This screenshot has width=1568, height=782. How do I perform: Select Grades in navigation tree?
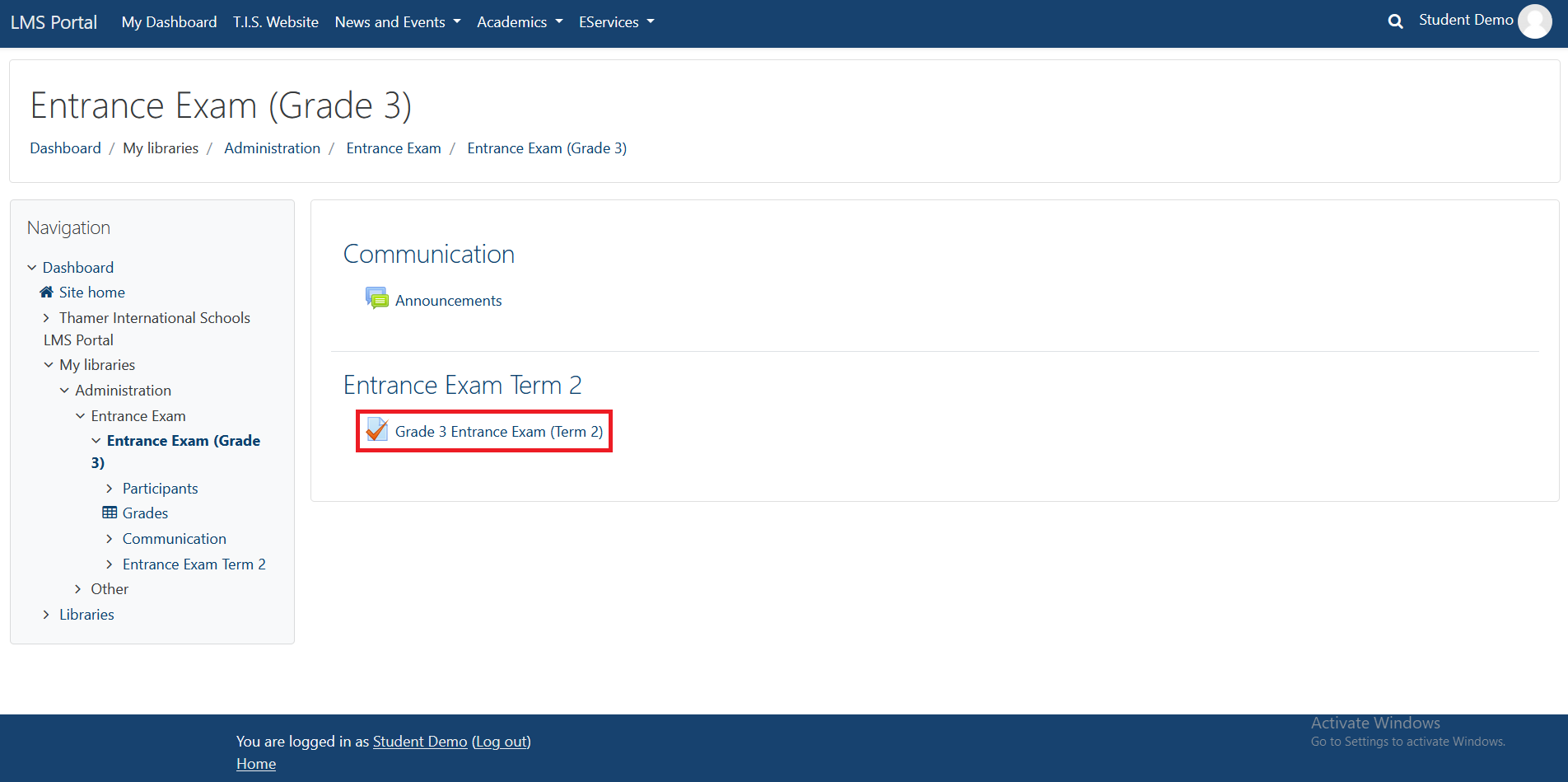pyautogui.click(x=146, y=513)
